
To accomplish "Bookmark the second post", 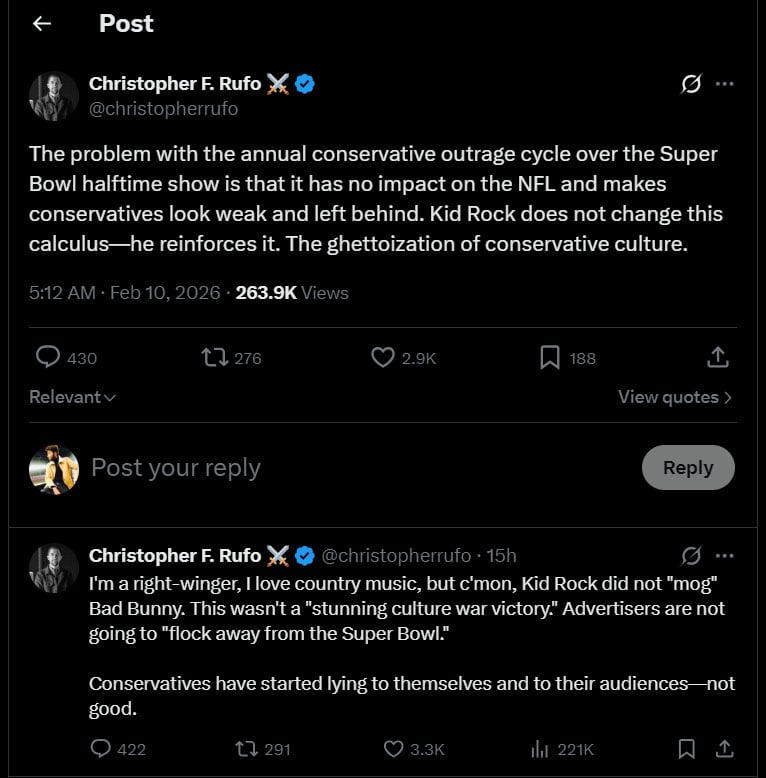I will pyautogui.click(x=687, y=748).
